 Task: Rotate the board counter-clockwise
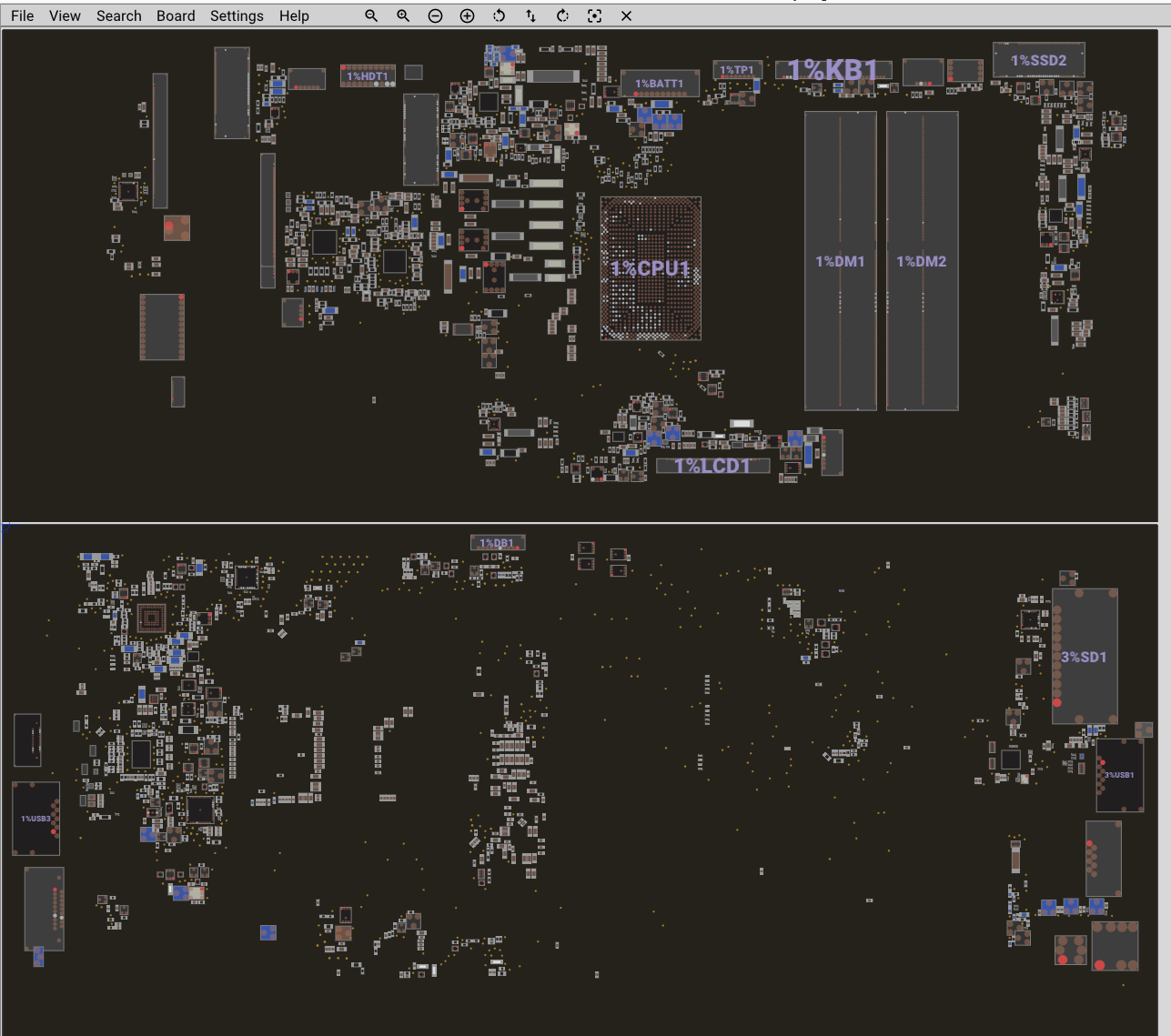coord(499,16)
